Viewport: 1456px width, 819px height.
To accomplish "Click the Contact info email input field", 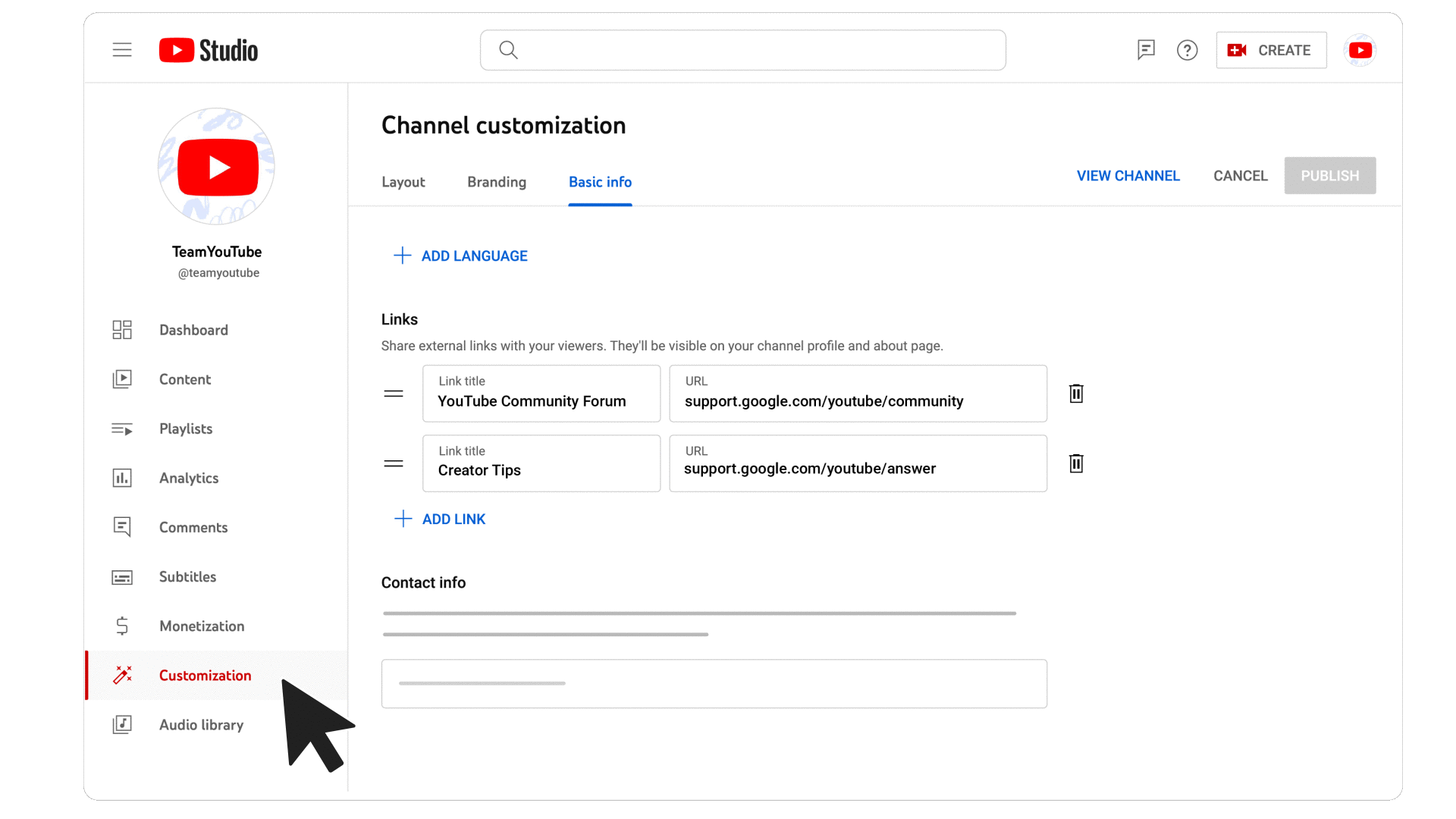I will coord(713,683).
